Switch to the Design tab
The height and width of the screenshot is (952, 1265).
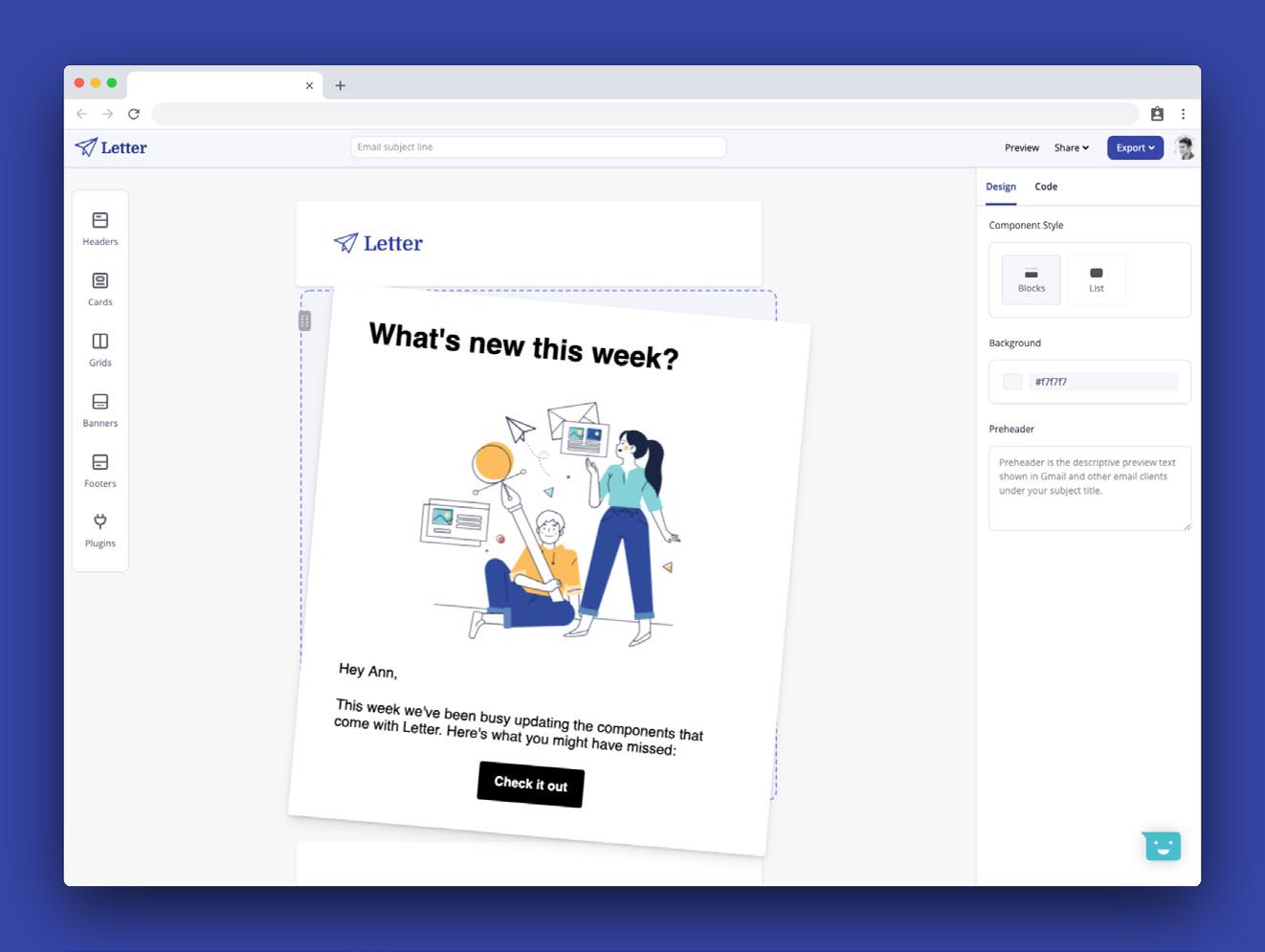1001,187
